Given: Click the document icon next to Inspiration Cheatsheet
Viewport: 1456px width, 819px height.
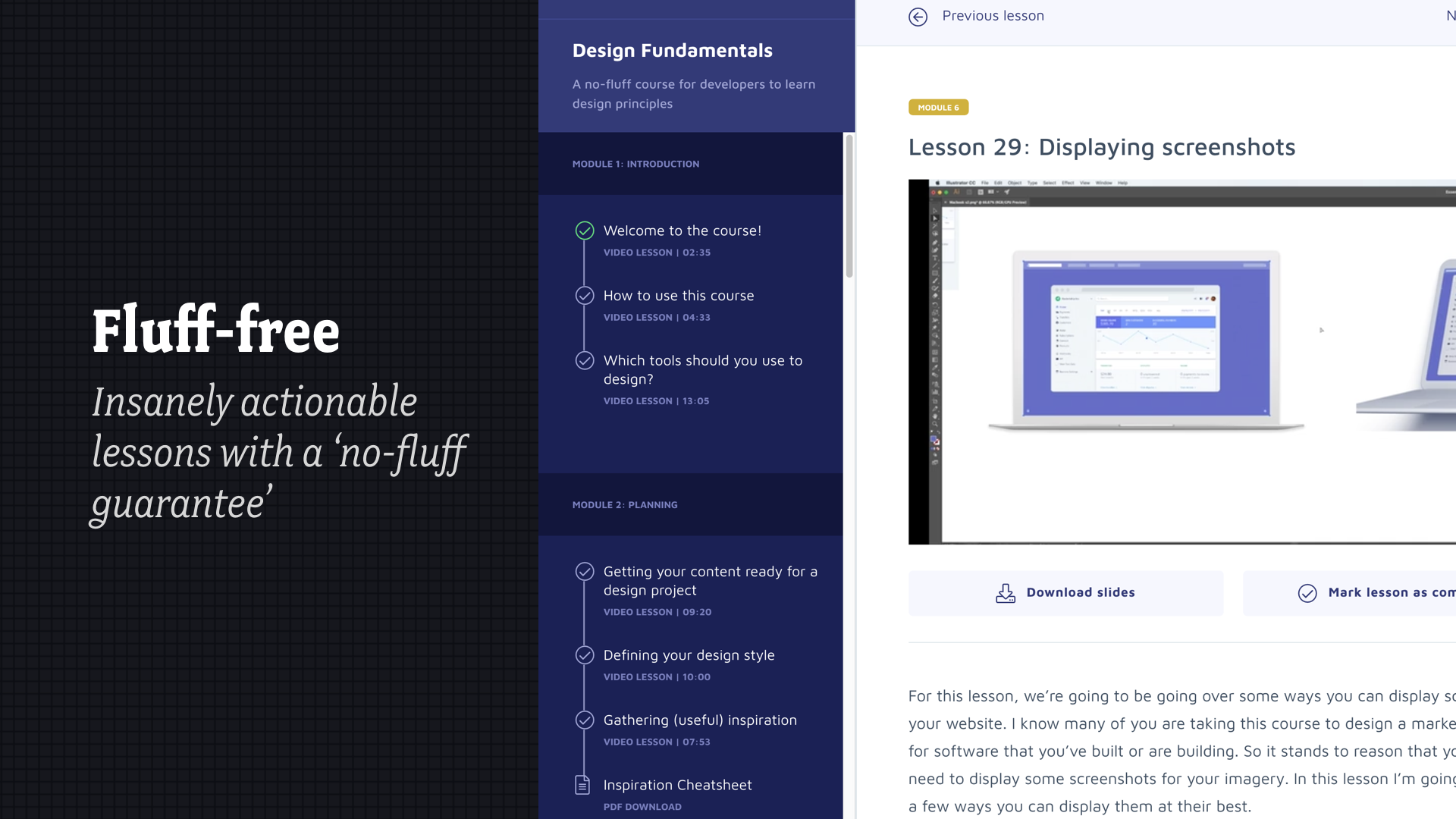Looking at the screenshot, I should (x=583, y=785).
